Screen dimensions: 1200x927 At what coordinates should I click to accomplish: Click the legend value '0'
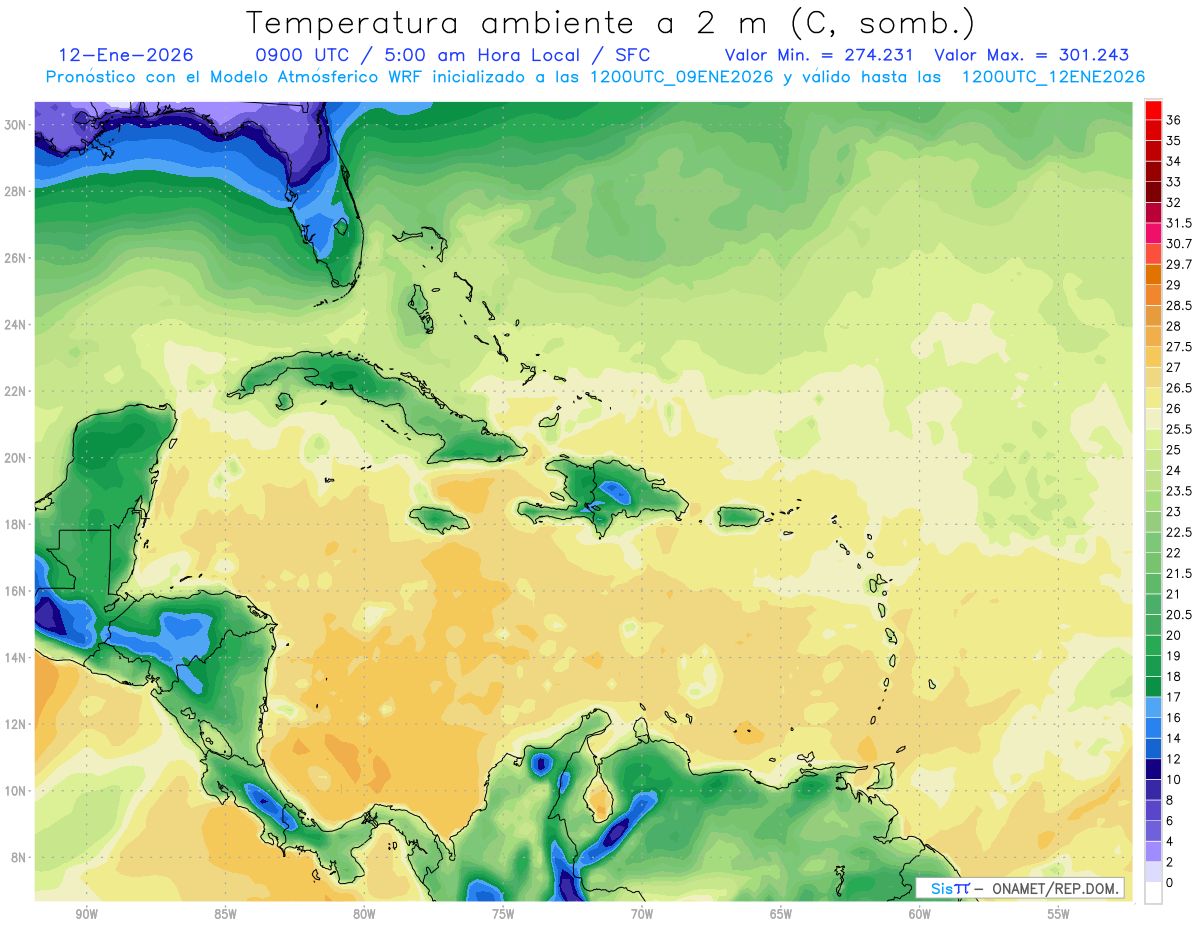click(x=1170, y=883)
